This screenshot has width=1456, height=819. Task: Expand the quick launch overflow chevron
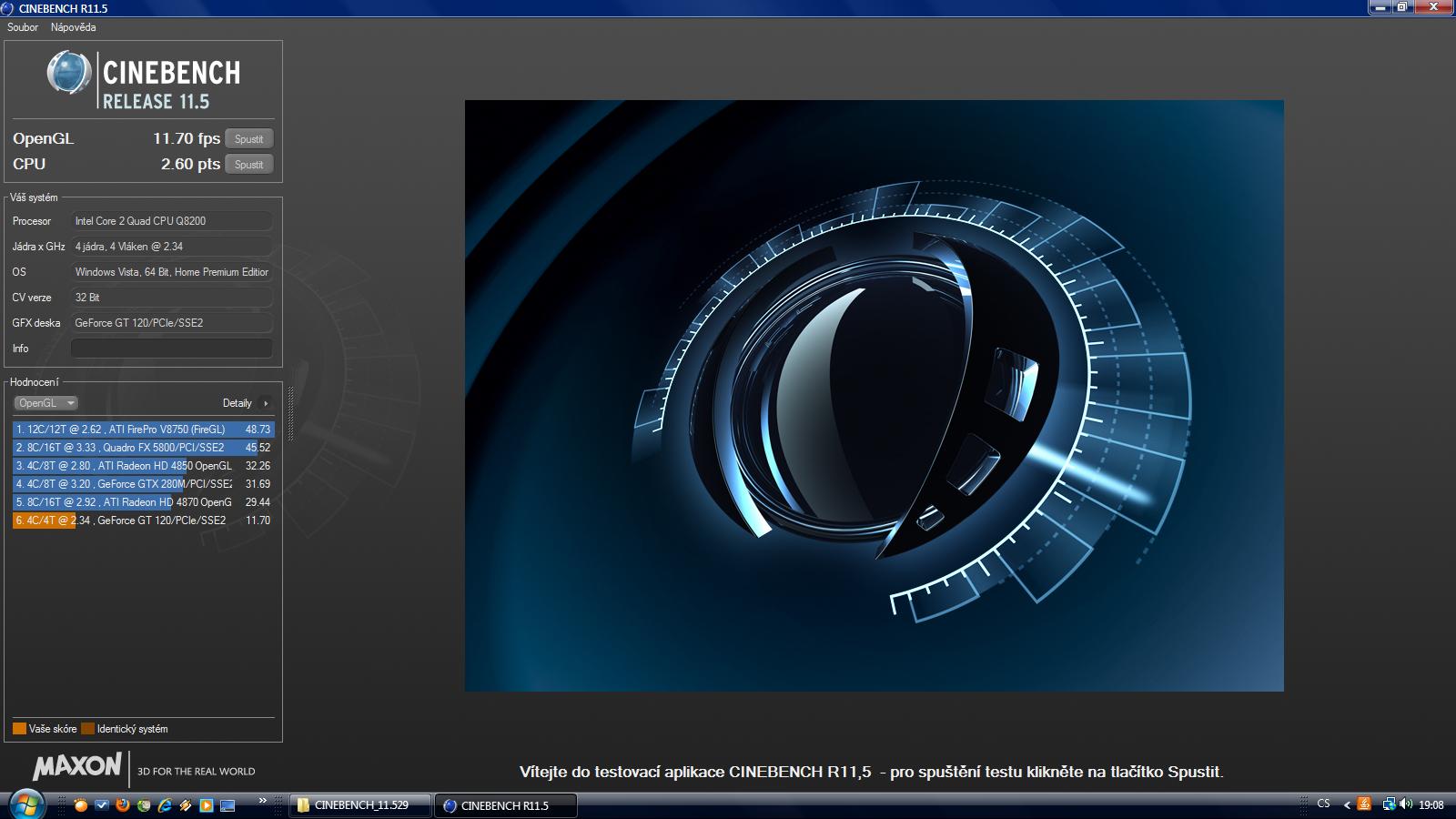click(263, 801)
